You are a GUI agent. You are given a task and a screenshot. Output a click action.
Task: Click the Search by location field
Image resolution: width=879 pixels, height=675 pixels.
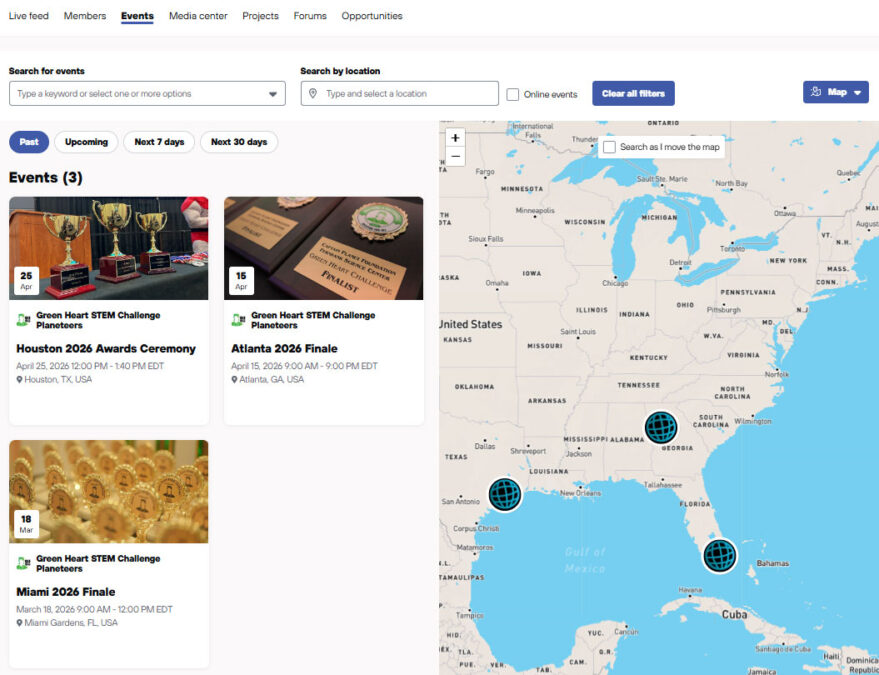(x=399, y=94)
